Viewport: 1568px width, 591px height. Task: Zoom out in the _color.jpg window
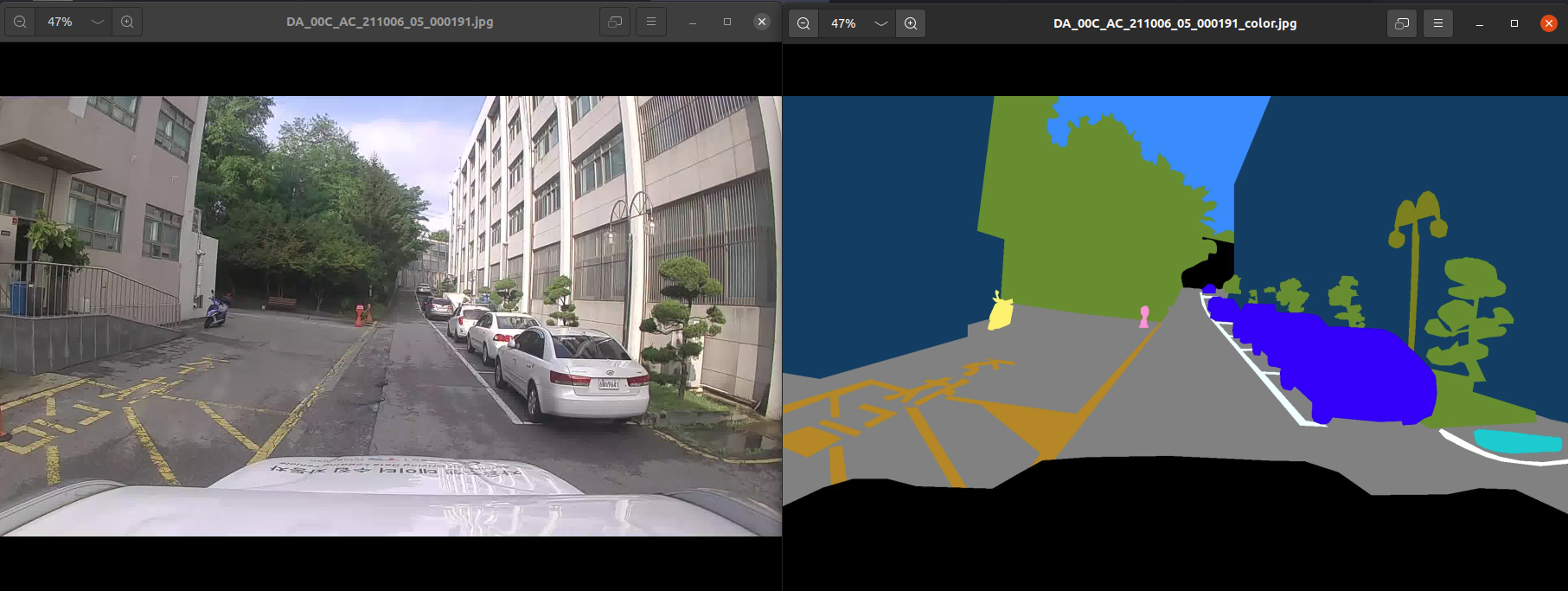point(803,23)
